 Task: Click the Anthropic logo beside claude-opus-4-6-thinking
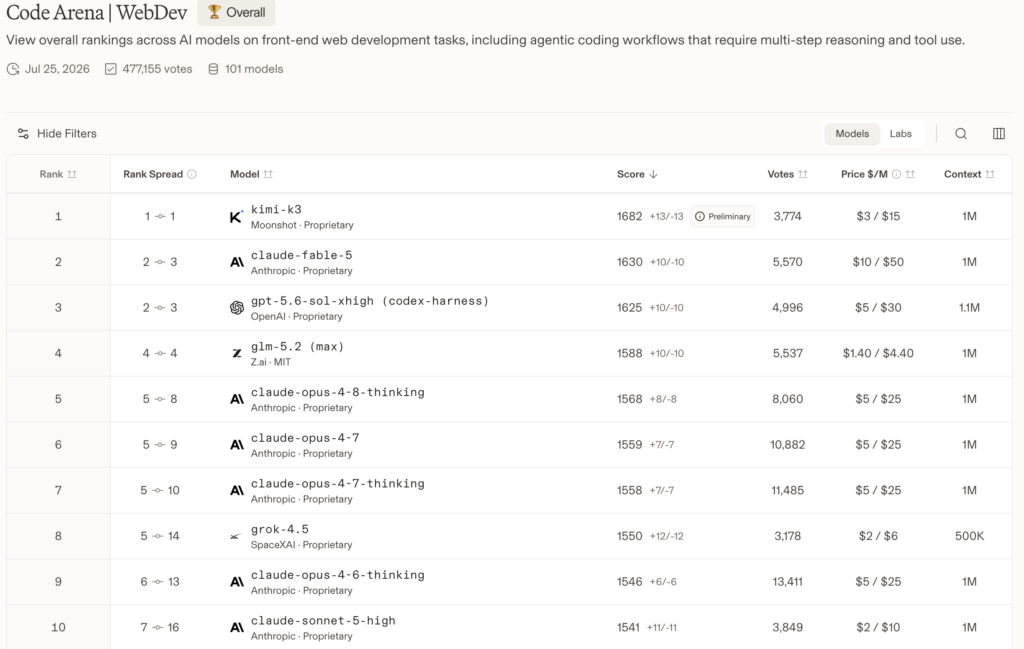[x=236, y=582]
